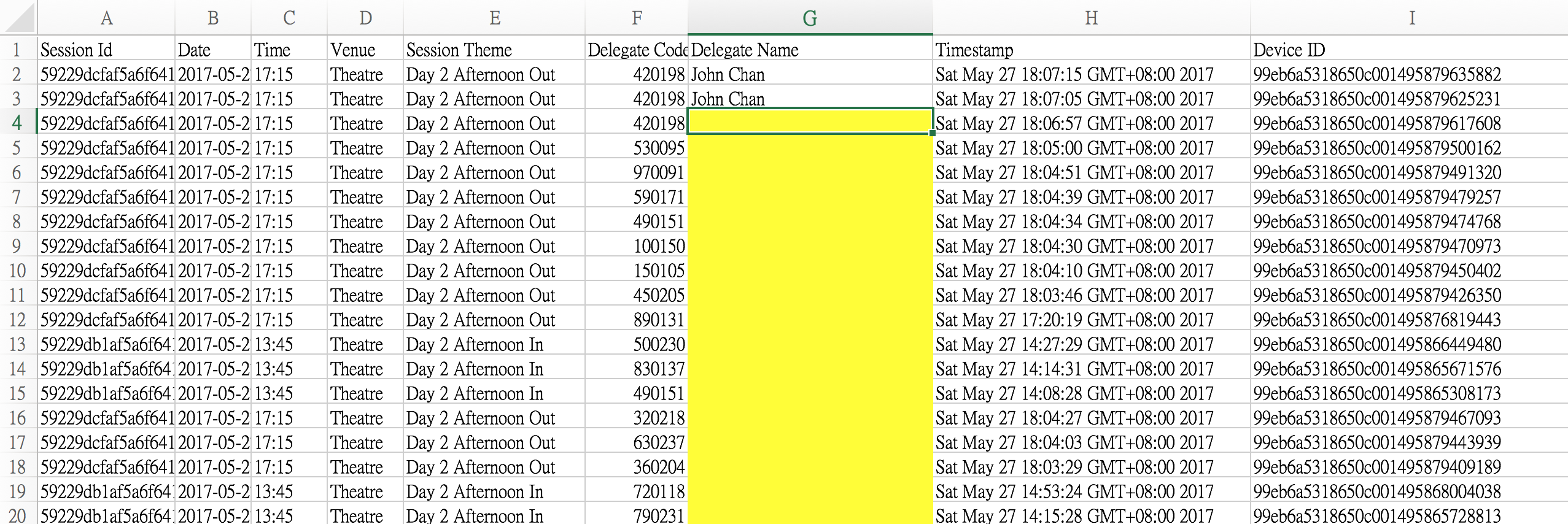Click the fill handle of cell G4
Viewport: 1568px width, 524px height.
pos(932,133)
